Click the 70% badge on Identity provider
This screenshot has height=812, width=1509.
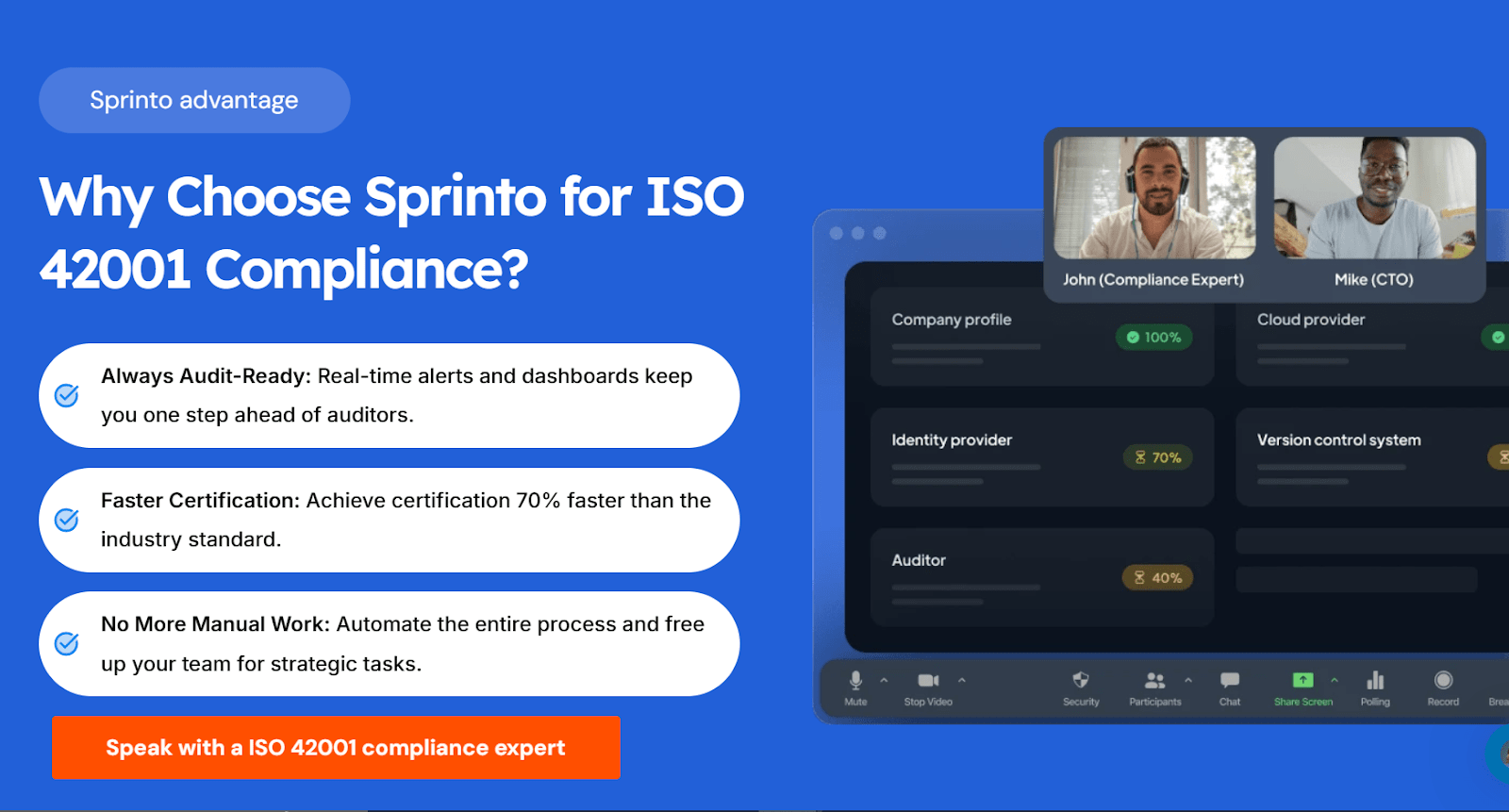tap(1157, 457)
